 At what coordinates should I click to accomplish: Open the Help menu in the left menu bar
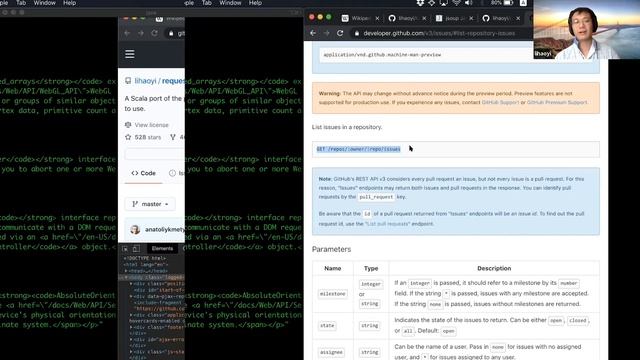tap(69, 3)
